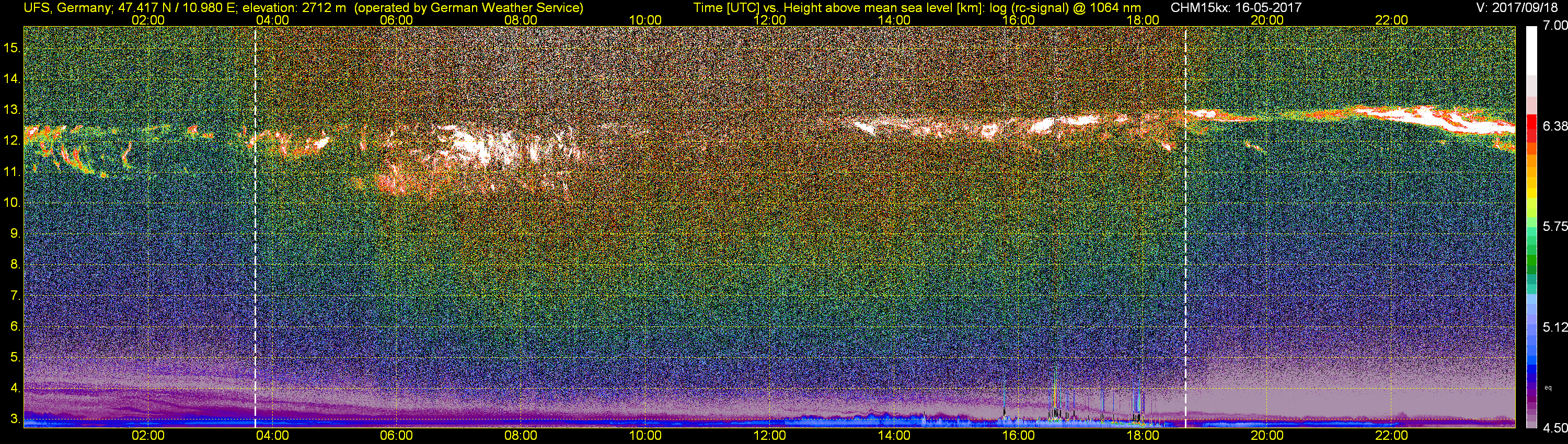Click the dashed white vertical line after 18:00
1568x444 pixels.
click(1186, 226)
